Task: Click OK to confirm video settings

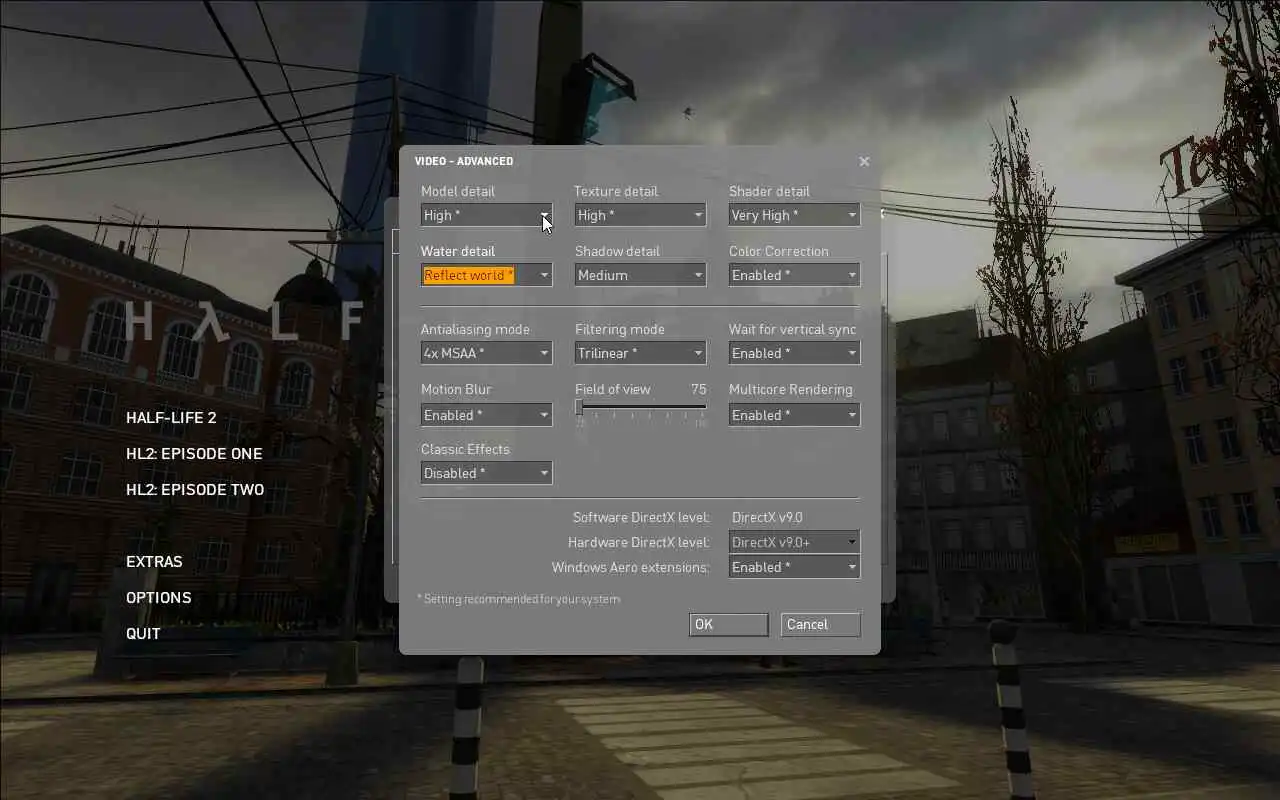Action: tap(728, 624)
